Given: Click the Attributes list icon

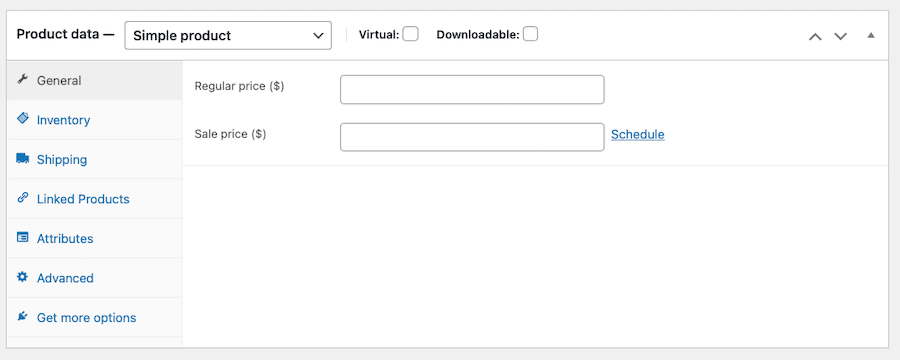Looking at the screenshot, I should 22,237.
